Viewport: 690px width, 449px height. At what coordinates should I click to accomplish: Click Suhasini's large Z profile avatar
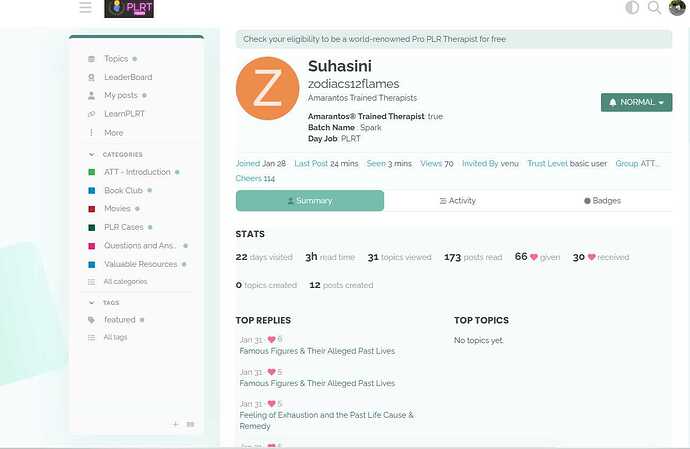(x=267, y=88)
